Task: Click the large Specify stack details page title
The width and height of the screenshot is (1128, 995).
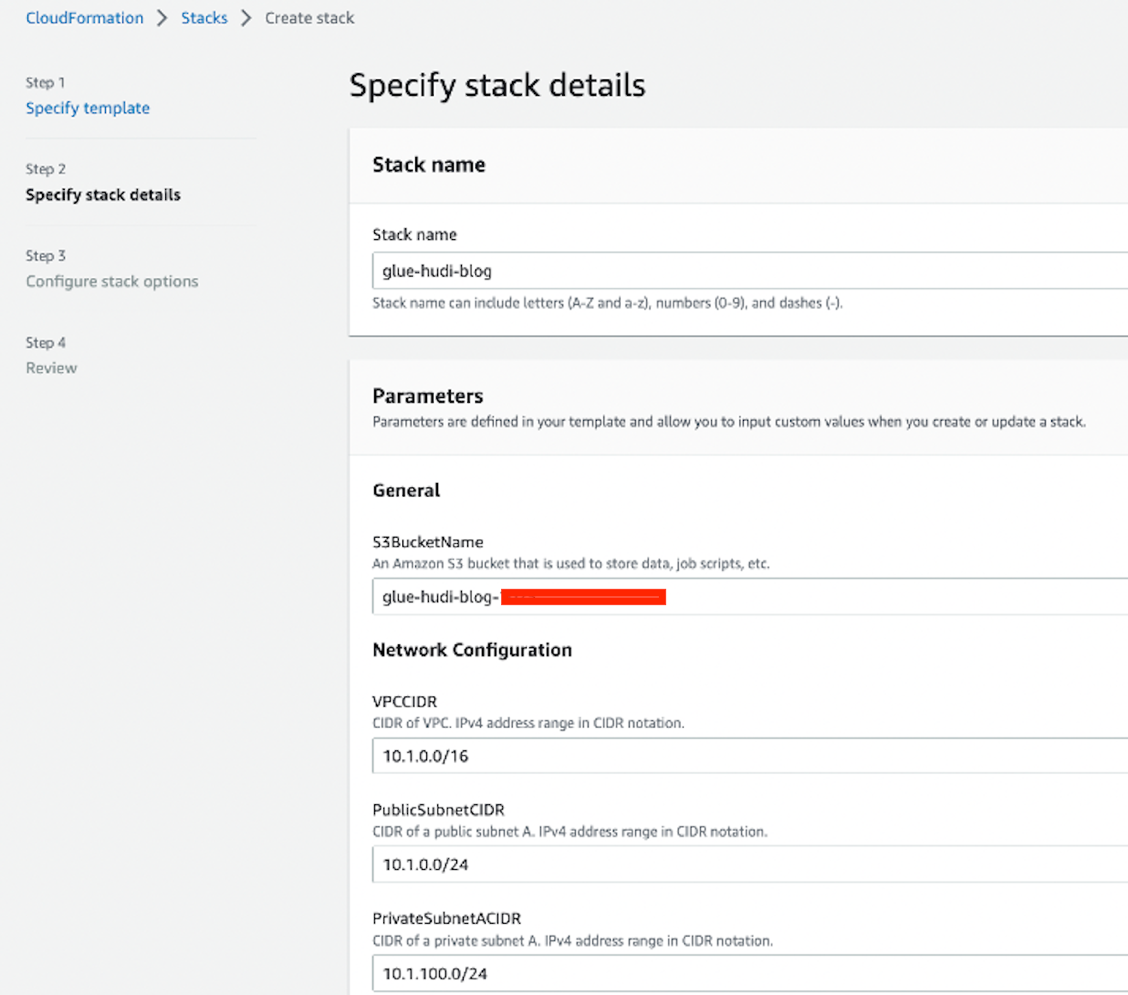Action: 497,86
